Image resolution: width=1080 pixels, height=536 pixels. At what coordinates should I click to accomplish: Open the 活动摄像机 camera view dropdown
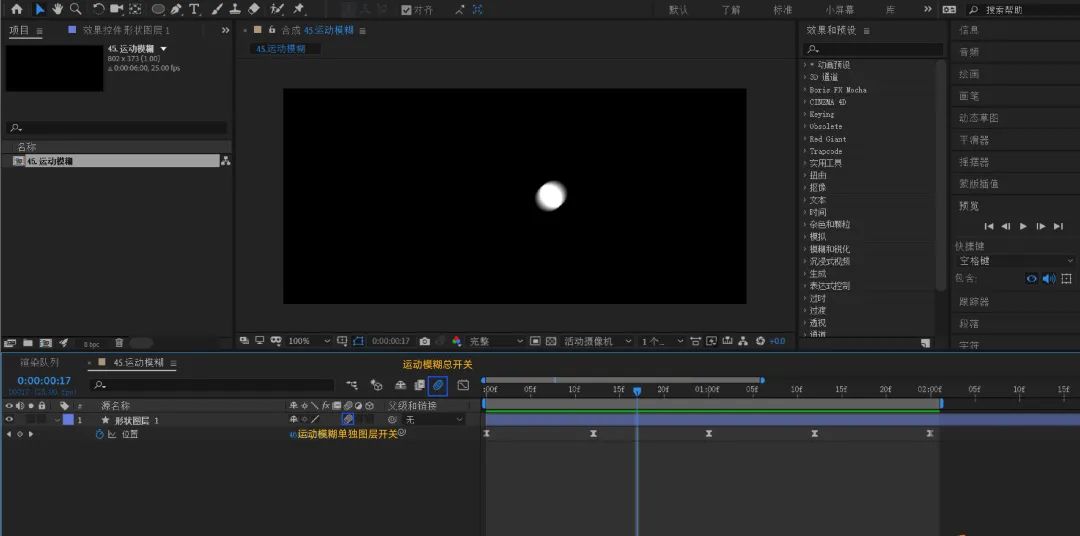tap(598, 341)
